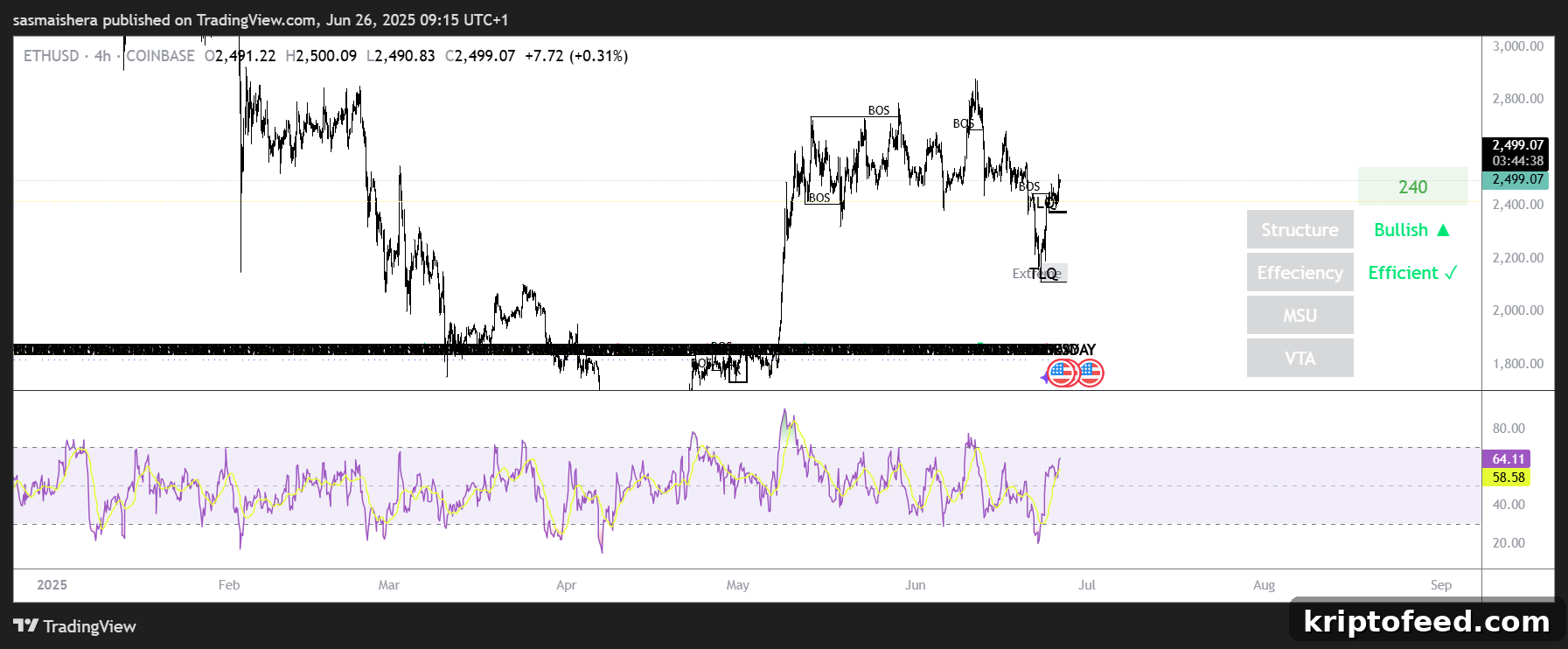Click the ExtTLQ label below the June low

click(1039, 274)
